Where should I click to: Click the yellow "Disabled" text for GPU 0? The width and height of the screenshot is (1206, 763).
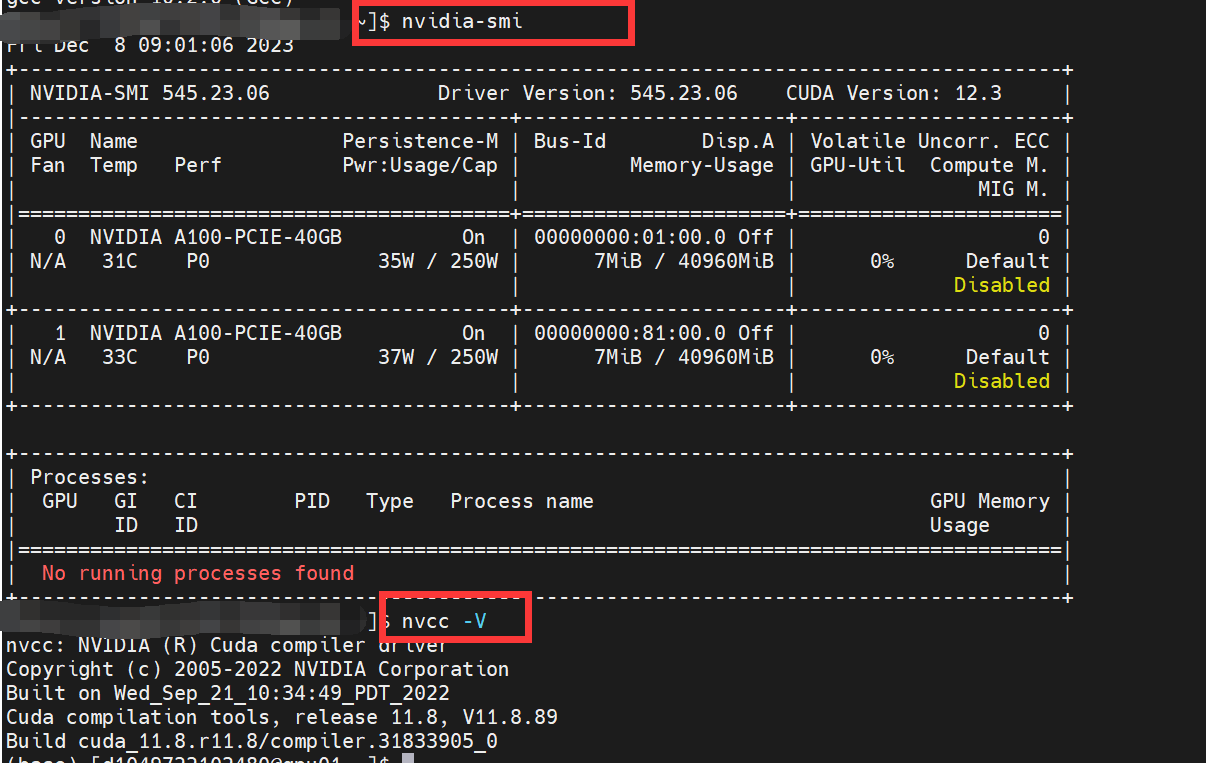(1002, 285)
